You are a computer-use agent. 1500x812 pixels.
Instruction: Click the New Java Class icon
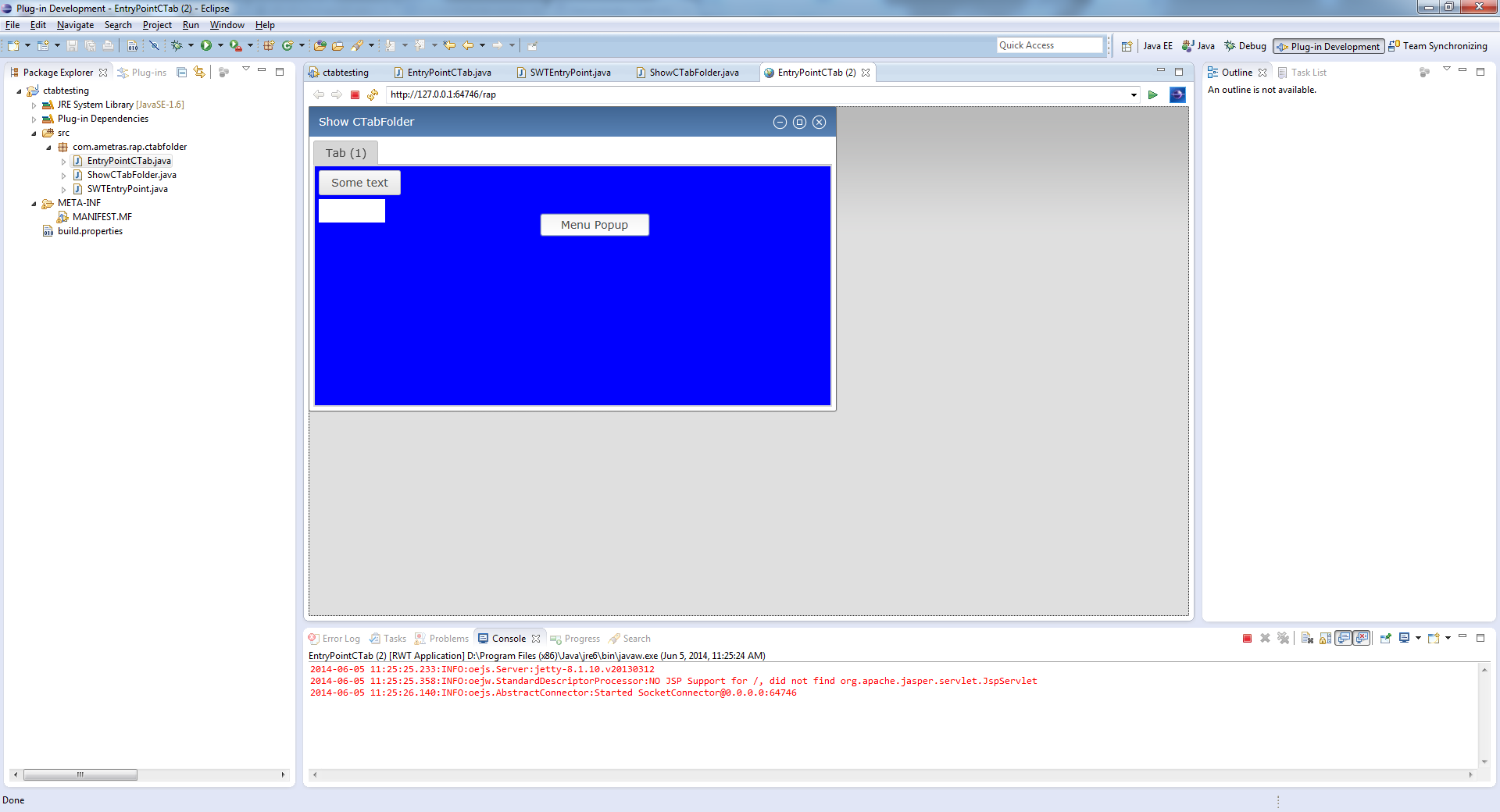click(x=287, y=45)
